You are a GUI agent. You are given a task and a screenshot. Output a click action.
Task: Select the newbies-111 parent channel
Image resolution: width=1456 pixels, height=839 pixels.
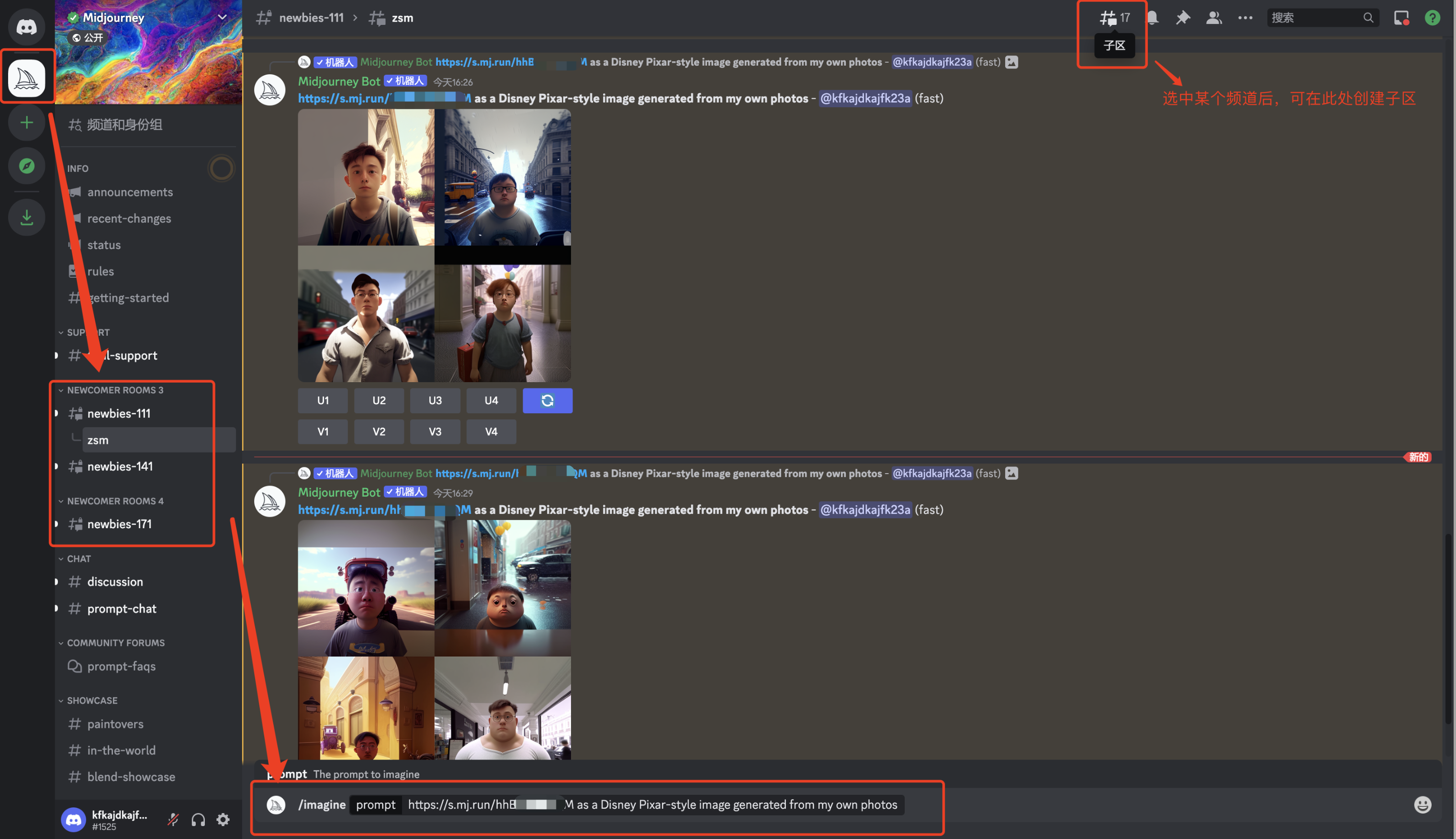pos(119,412)
